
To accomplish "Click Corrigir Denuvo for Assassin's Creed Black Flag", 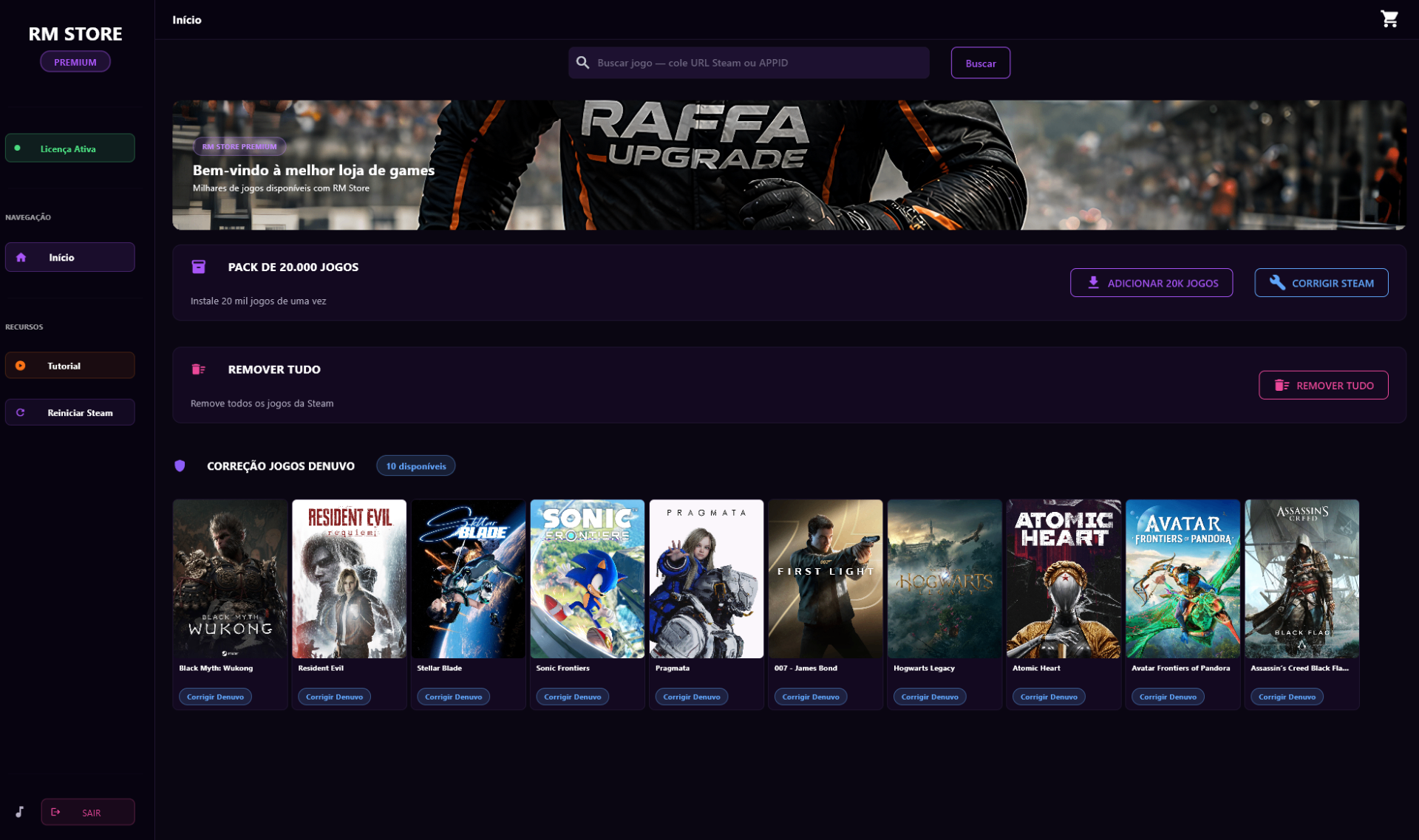I will (x=1287, y=697).
